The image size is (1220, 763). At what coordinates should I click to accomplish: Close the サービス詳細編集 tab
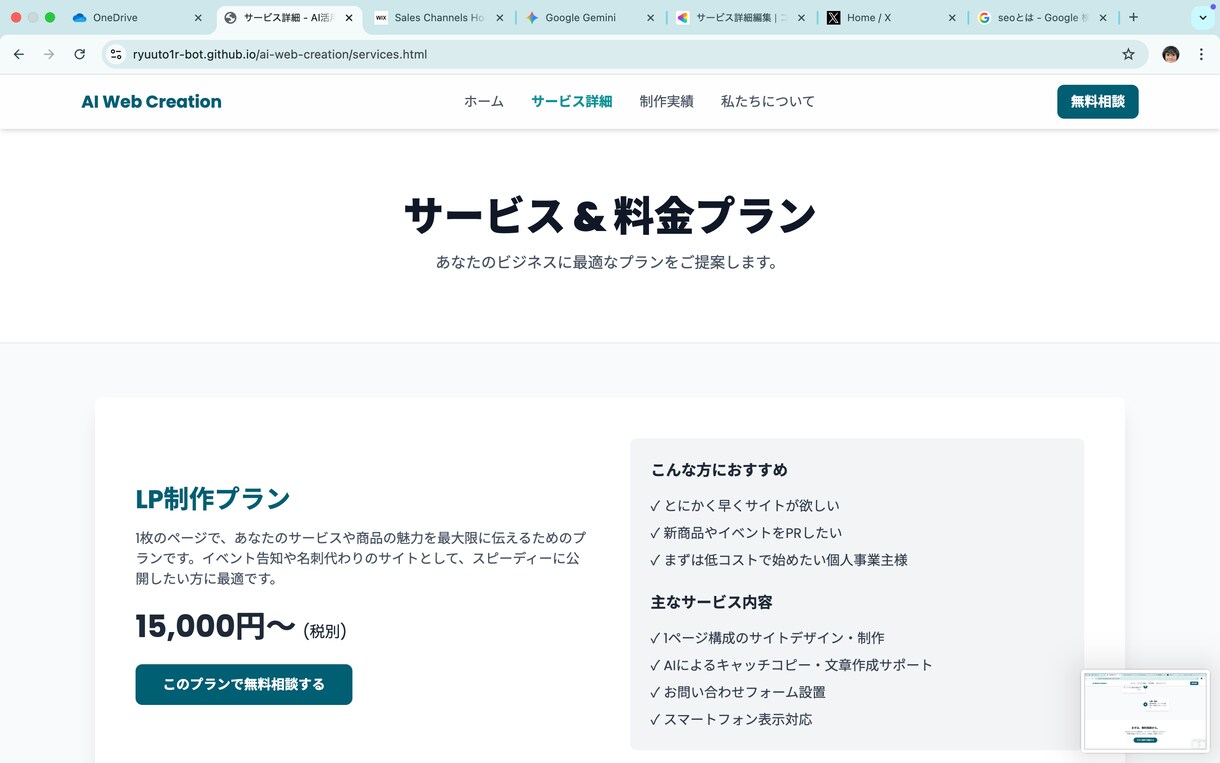802,17
